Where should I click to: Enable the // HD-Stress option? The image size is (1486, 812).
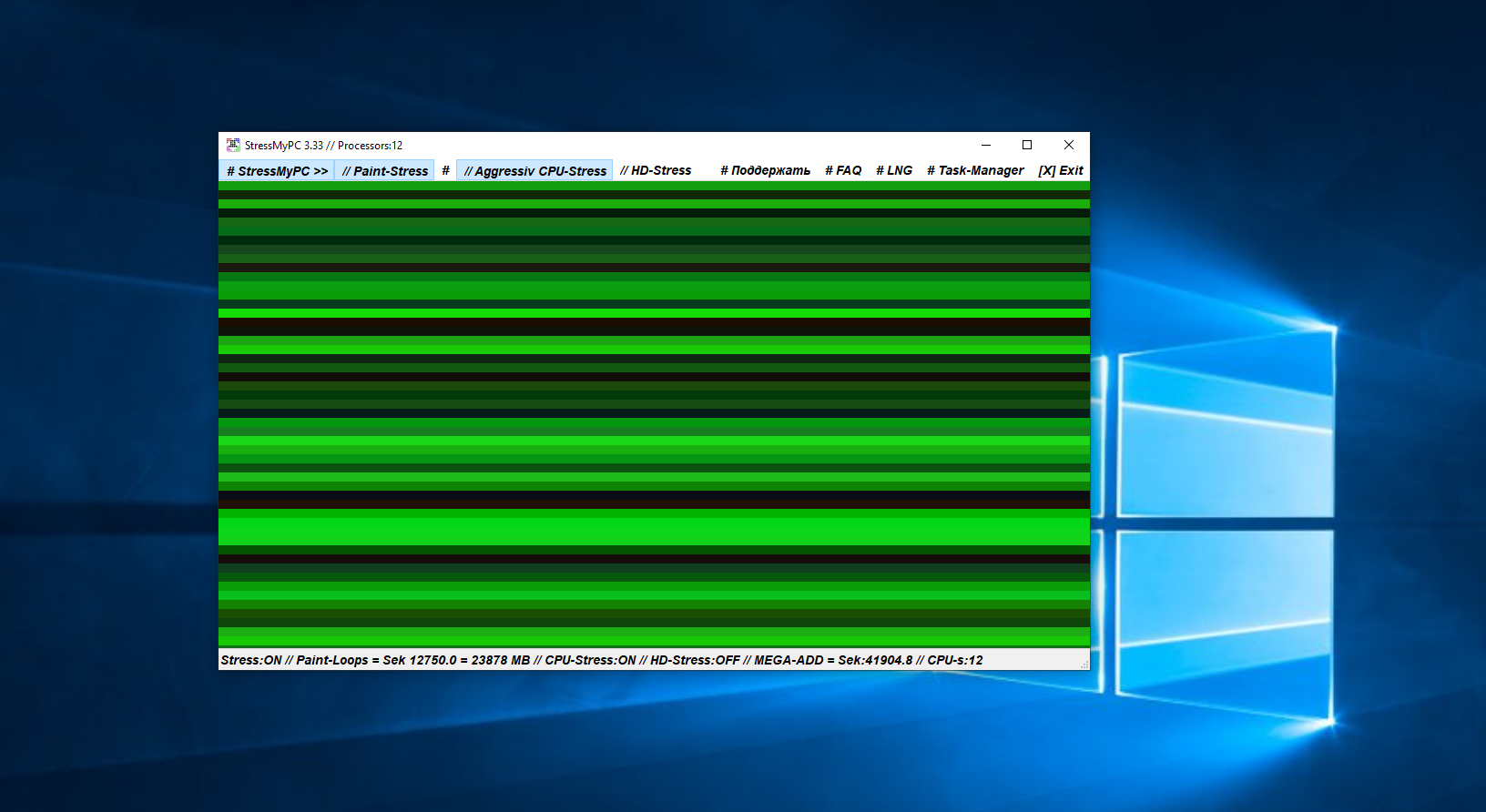[x=656, y=170]
